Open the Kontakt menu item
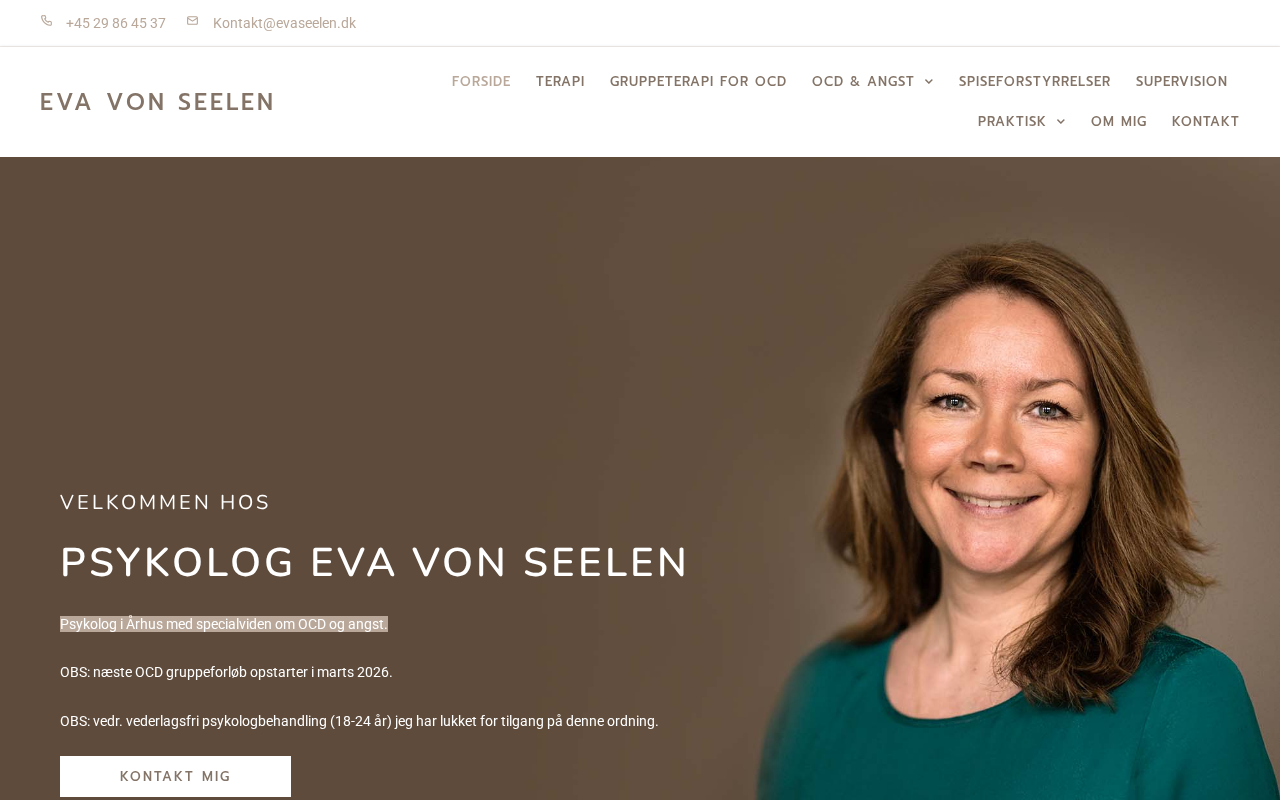This screenshot has height=800, width=1280. (1206, 122)
